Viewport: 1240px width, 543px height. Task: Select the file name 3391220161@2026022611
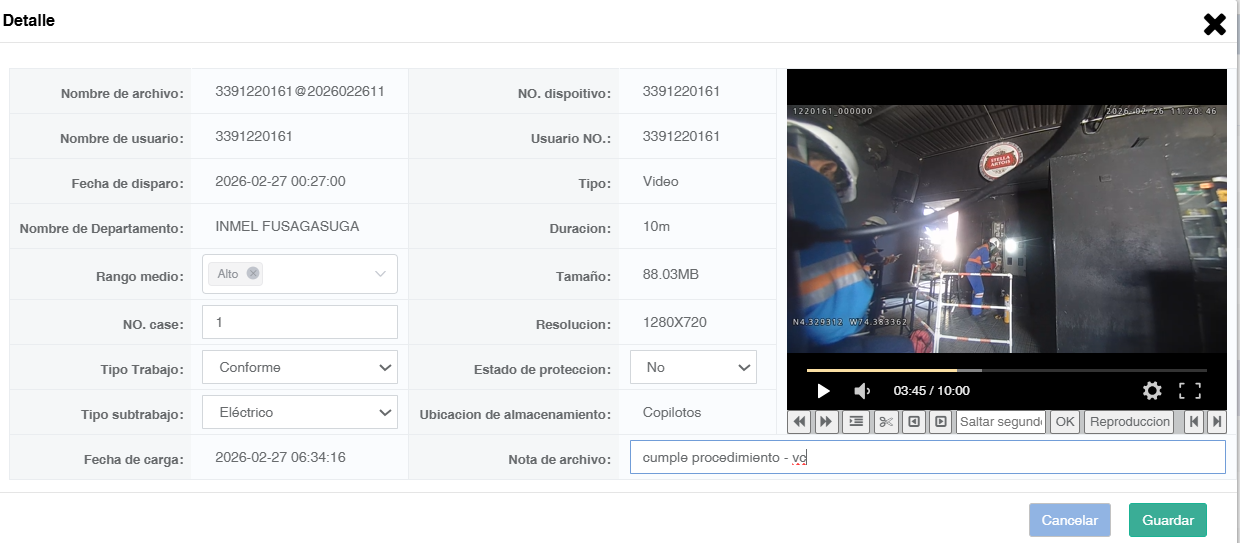pos(300,91)
